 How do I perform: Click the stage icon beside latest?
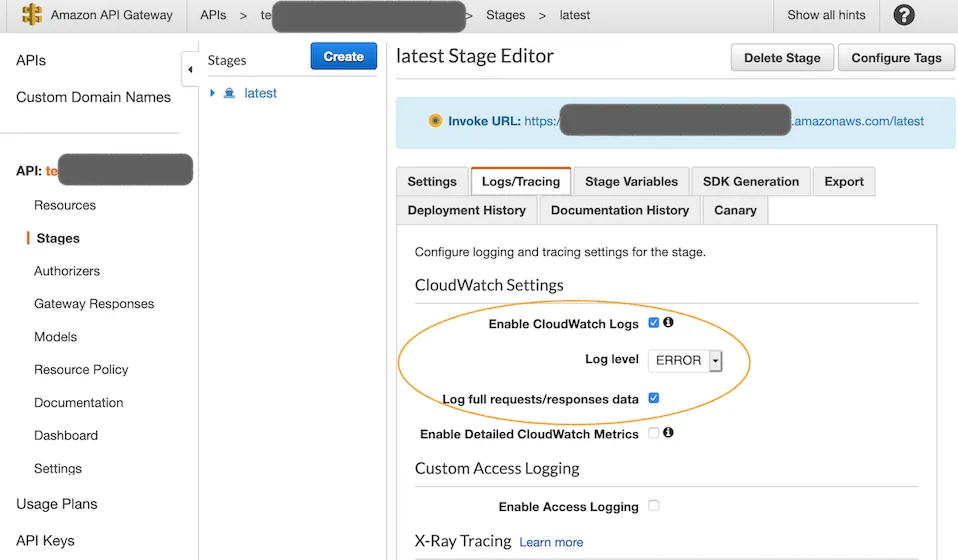click(x=229, y=93)
